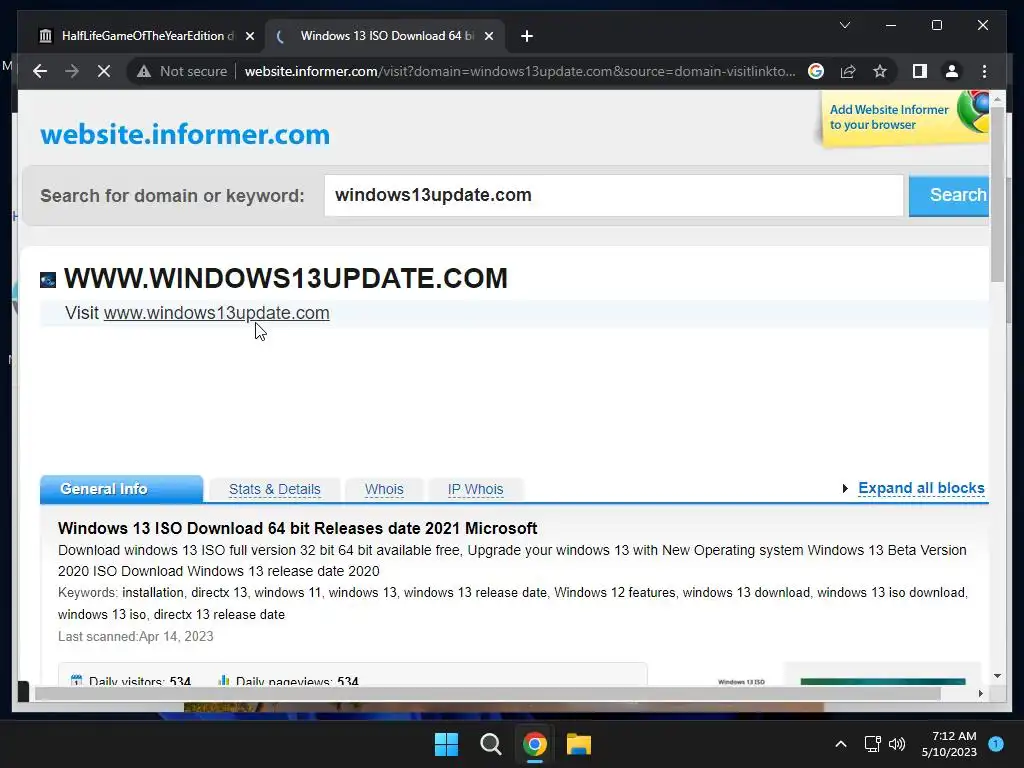
Task: Stop loading the page
Action: pos(104,71)
